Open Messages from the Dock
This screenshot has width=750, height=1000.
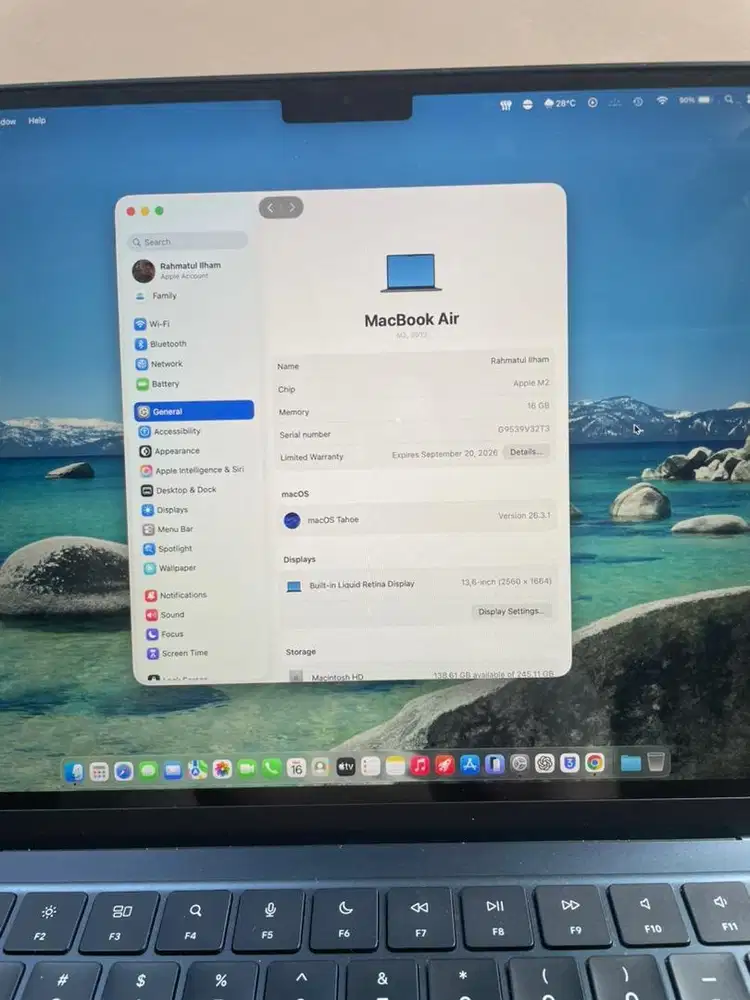148,770
